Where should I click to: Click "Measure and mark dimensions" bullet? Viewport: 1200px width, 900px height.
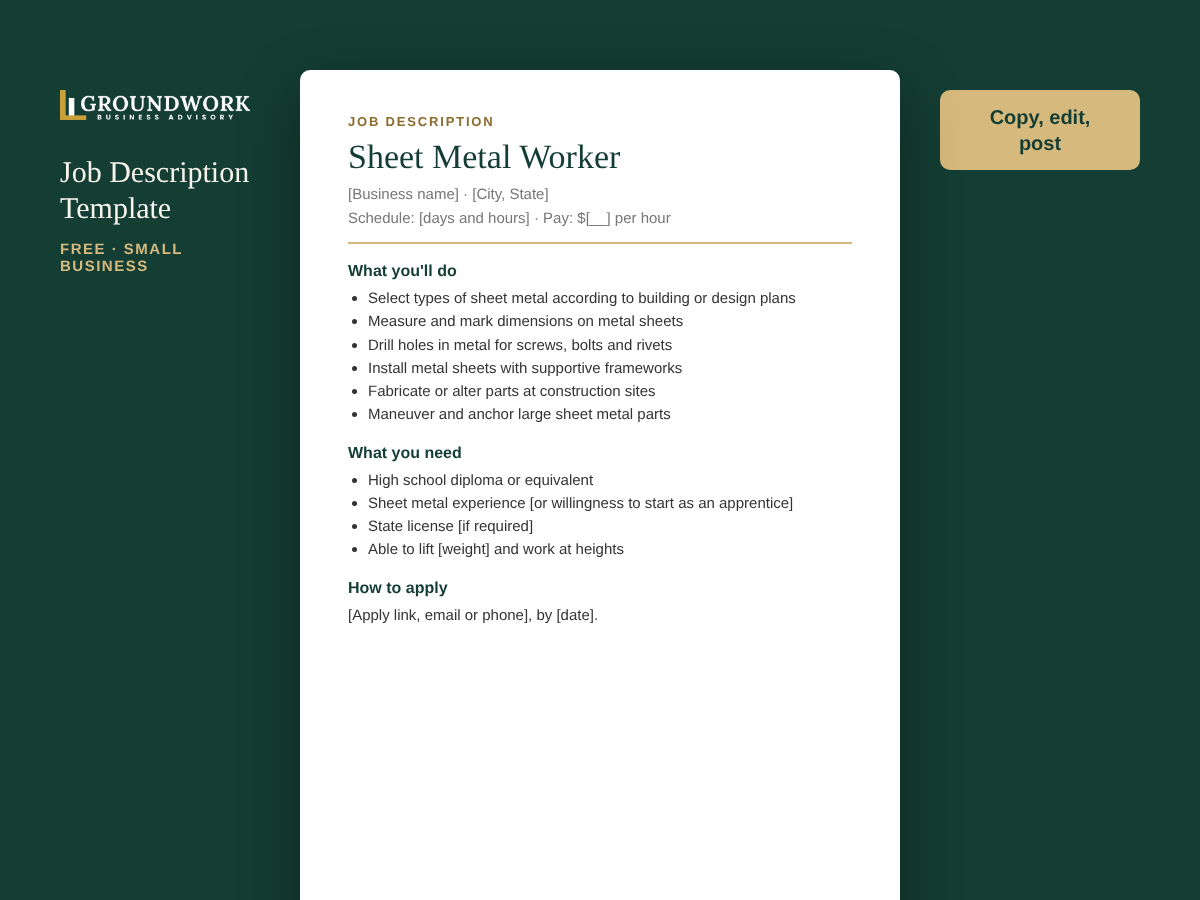coord(525,321)
